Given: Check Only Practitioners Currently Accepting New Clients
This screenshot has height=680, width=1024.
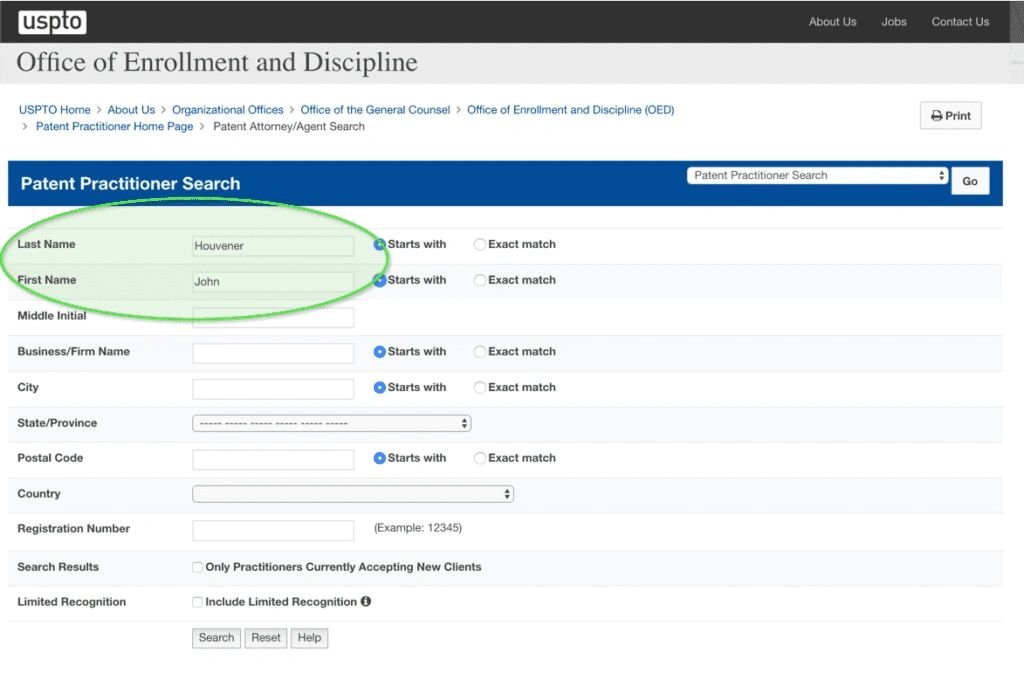Looking at the screenshot, I should (x=197, y=567).
